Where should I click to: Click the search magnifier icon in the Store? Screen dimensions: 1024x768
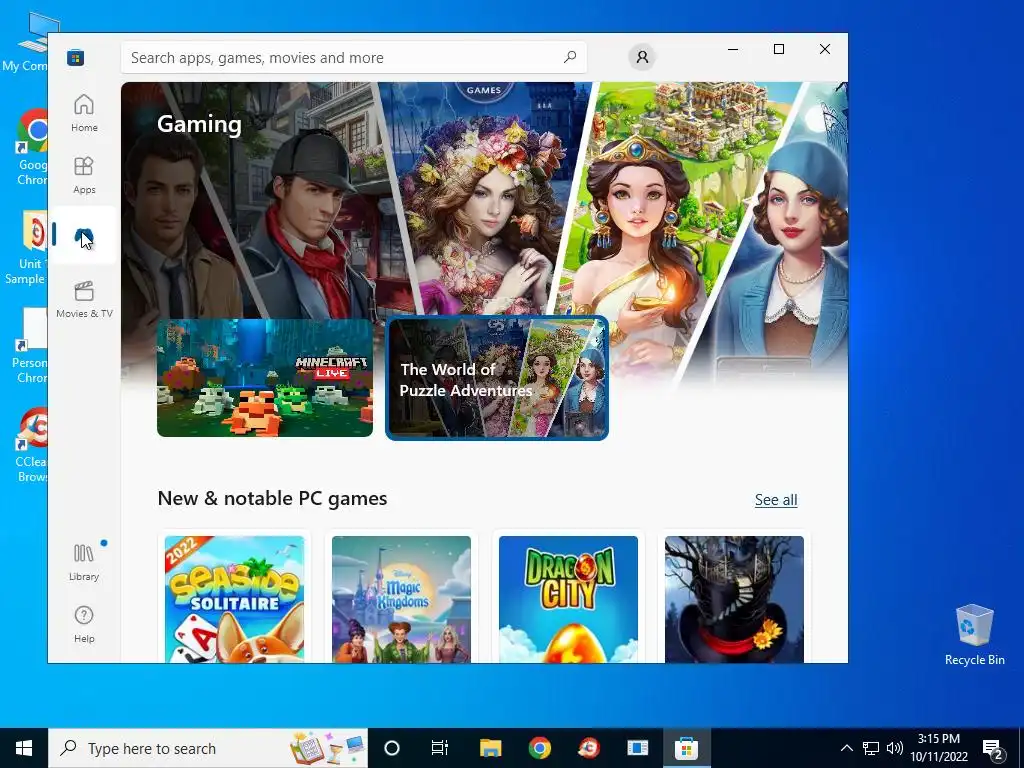coord(570,57)
